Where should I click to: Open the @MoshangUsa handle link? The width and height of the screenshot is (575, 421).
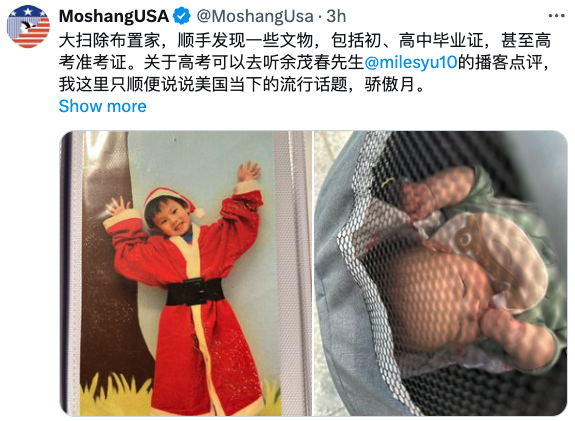pos(255,16)
